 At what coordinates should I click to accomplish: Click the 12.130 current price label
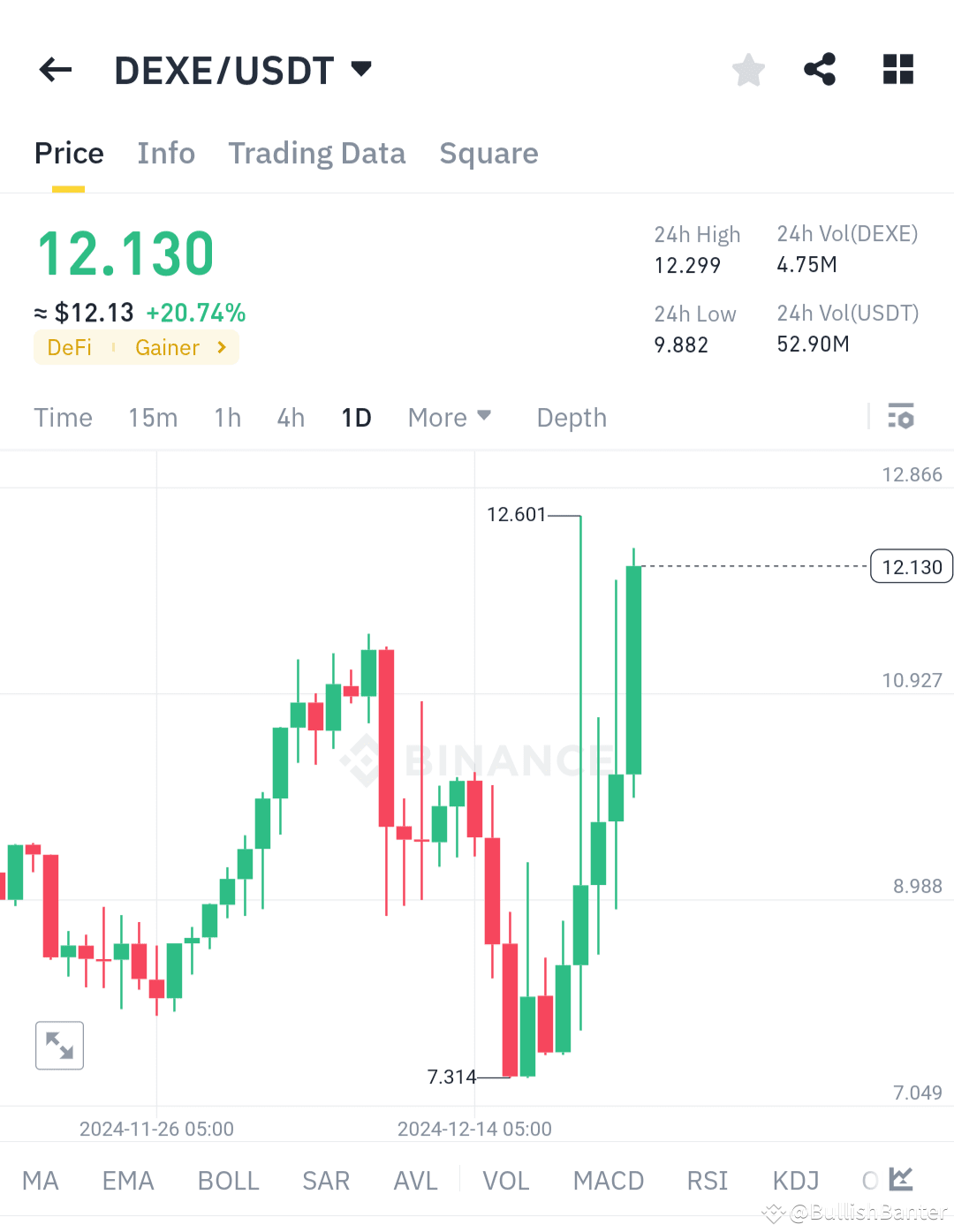(911, 566)
